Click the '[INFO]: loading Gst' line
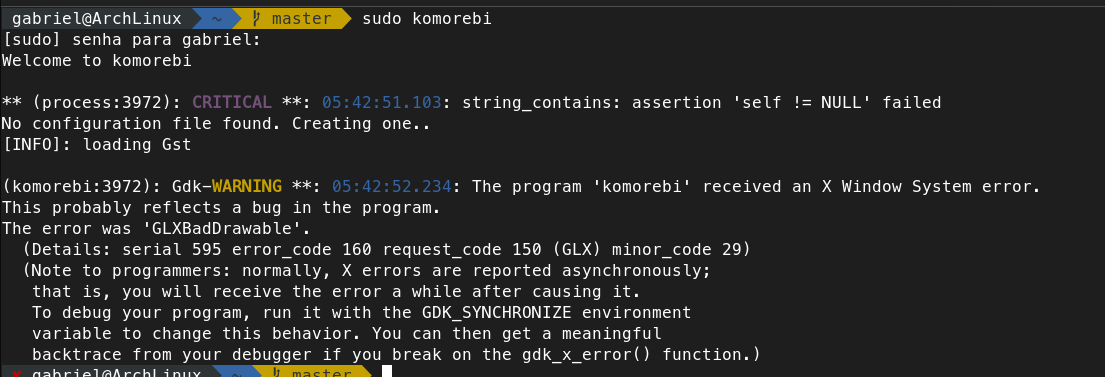The image size is (1105, 377). pos(97,145)
